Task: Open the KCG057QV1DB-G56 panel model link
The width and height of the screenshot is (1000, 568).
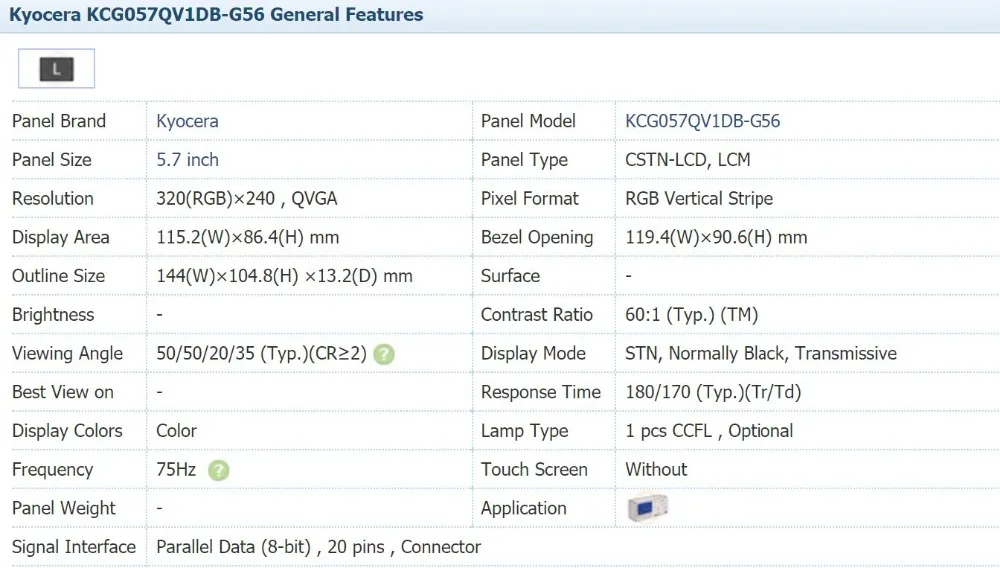Action: click(x=702, y=121)
